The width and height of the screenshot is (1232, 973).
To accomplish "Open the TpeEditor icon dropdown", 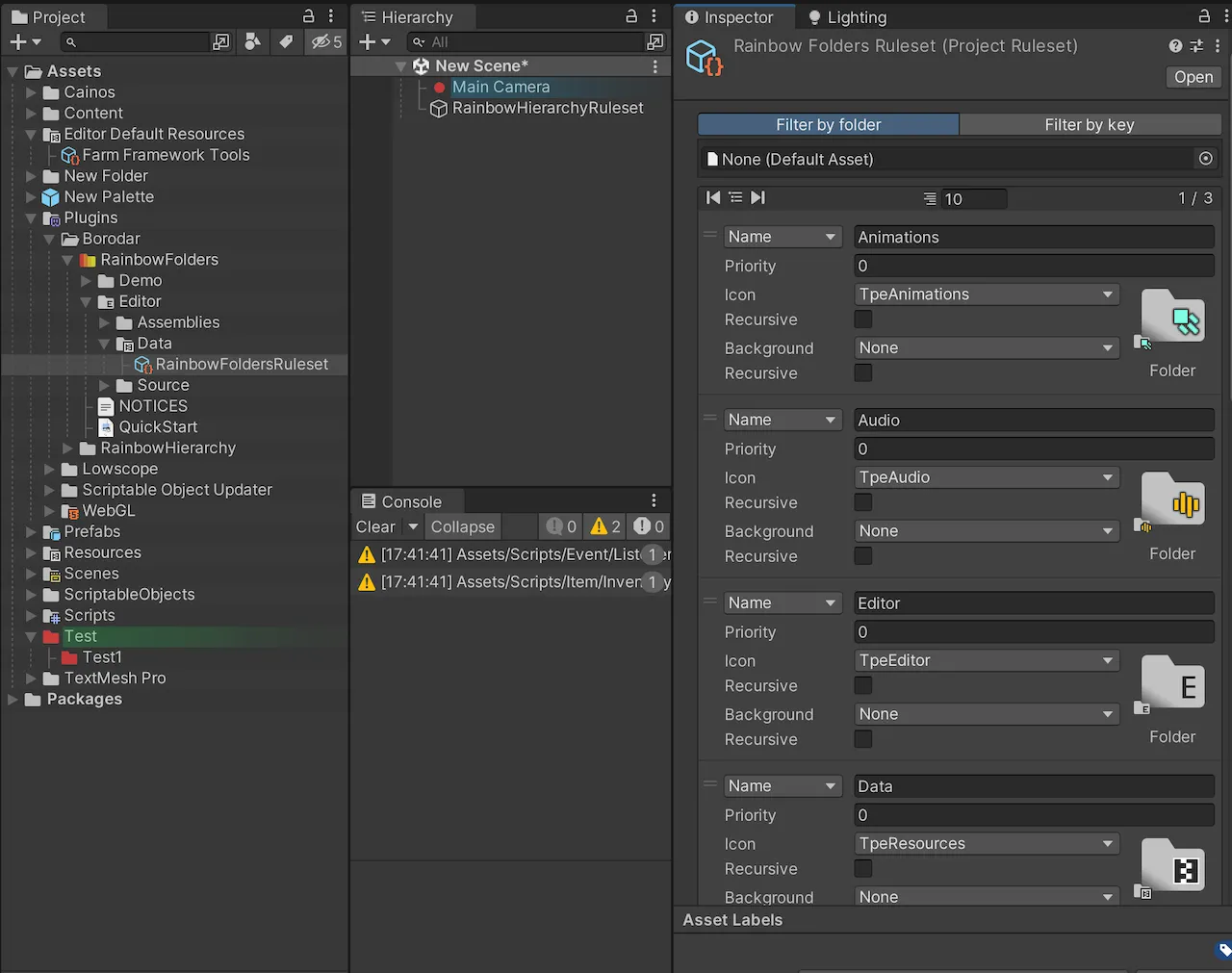I will point(987,660).
